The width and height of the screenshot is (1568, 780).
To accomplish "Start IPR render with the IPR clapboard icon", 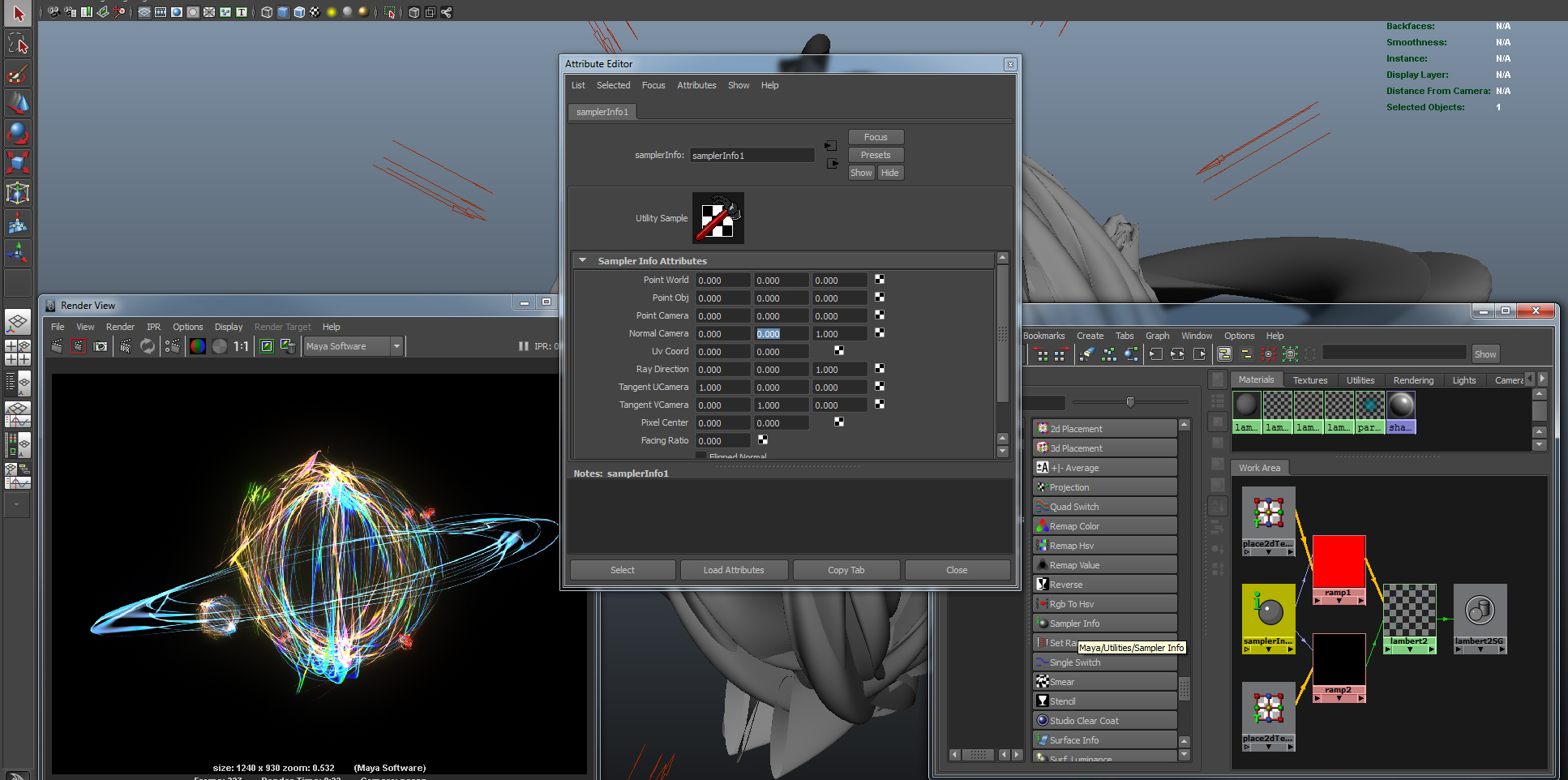I will tap(126, 346).
